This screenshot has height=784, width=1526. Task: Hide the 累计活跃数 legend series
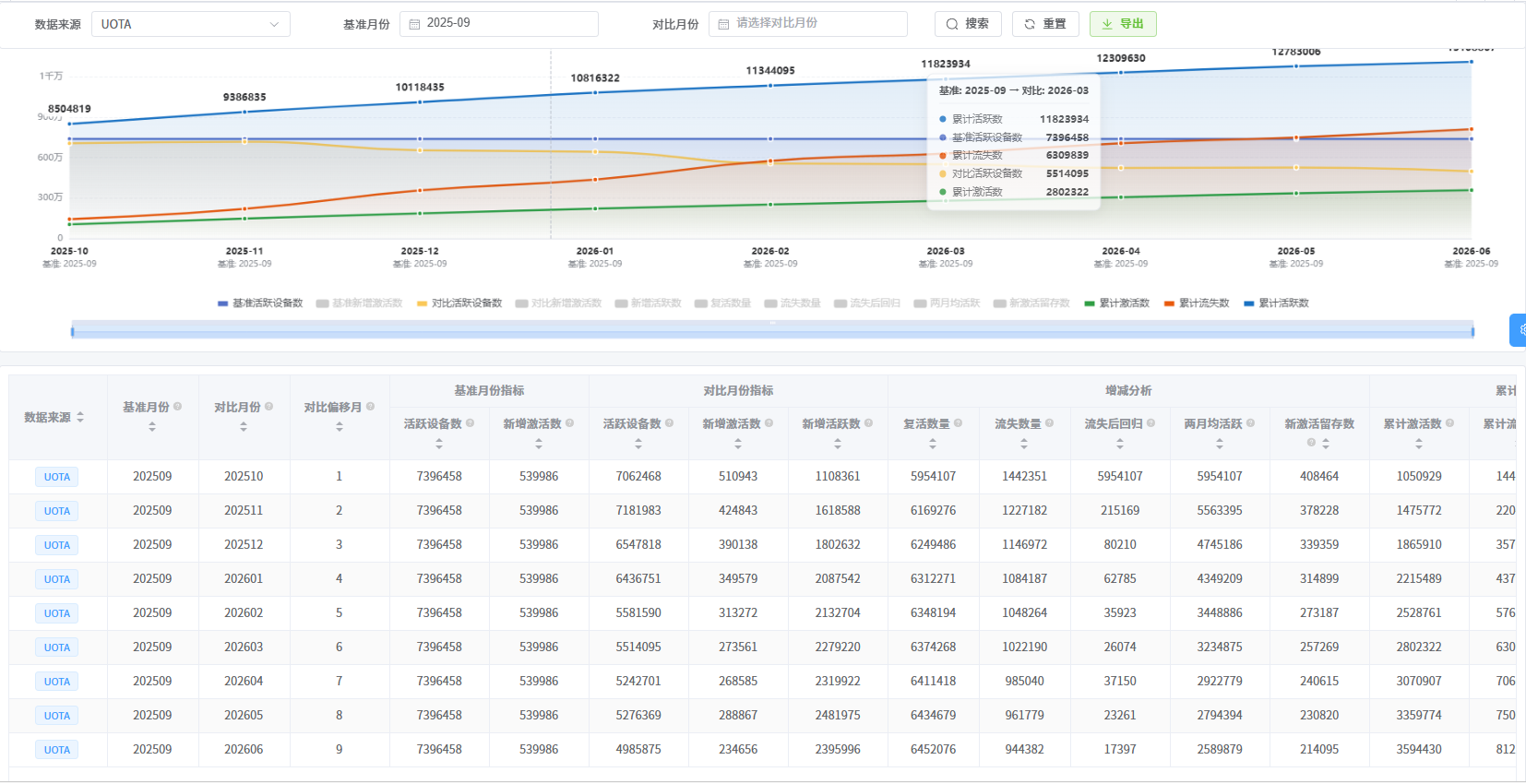coord(1276,303)
